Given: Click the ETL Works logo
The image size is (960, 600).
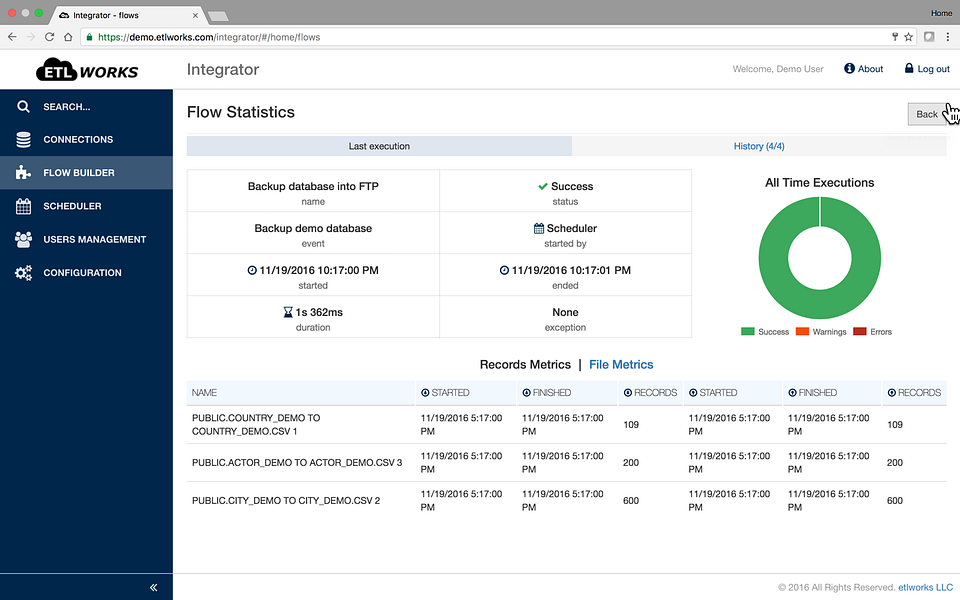Looking at the screenshot, I should click(87, 70).
